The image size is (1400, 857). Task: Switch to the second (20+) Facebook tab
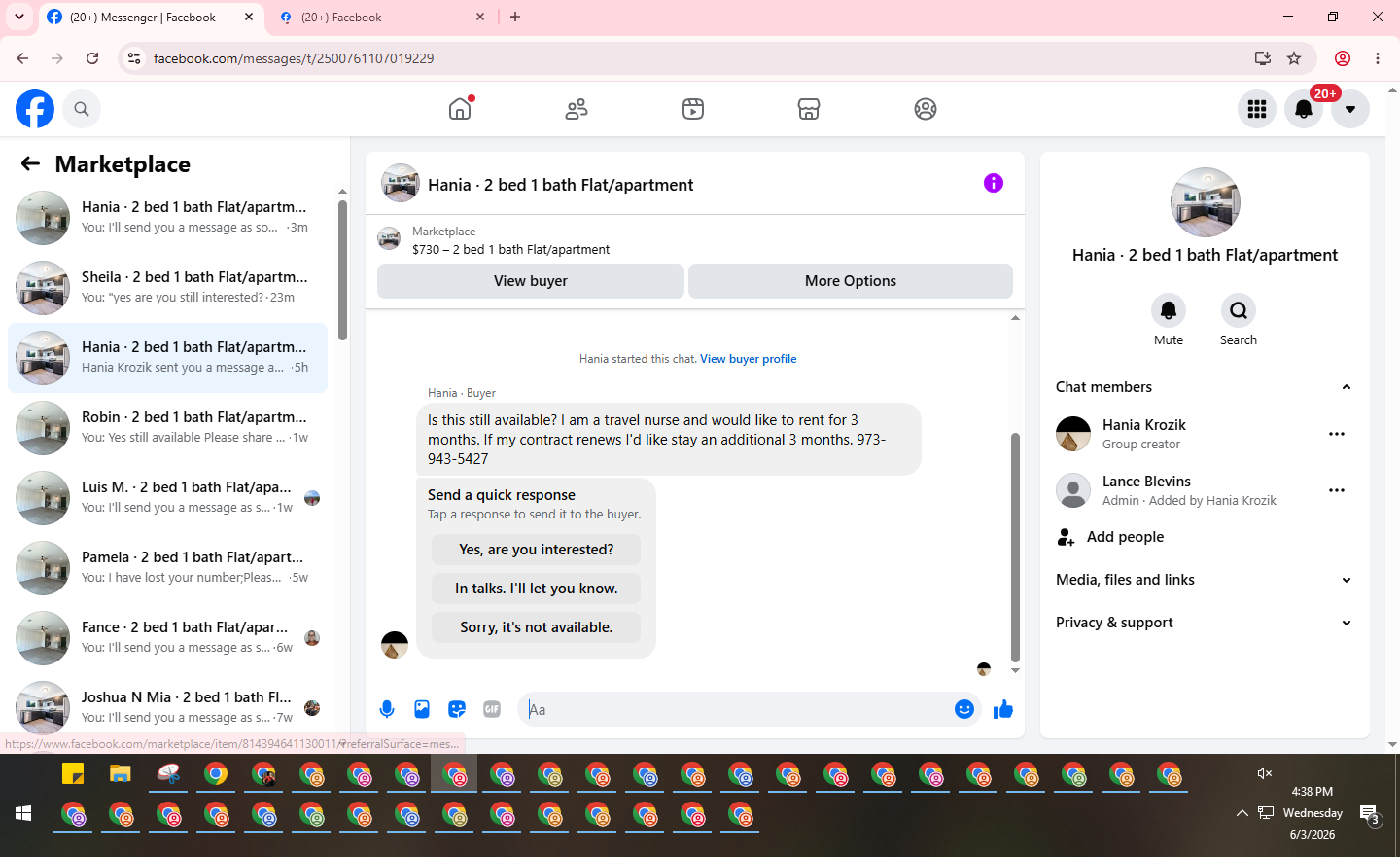tap(381, 18)
